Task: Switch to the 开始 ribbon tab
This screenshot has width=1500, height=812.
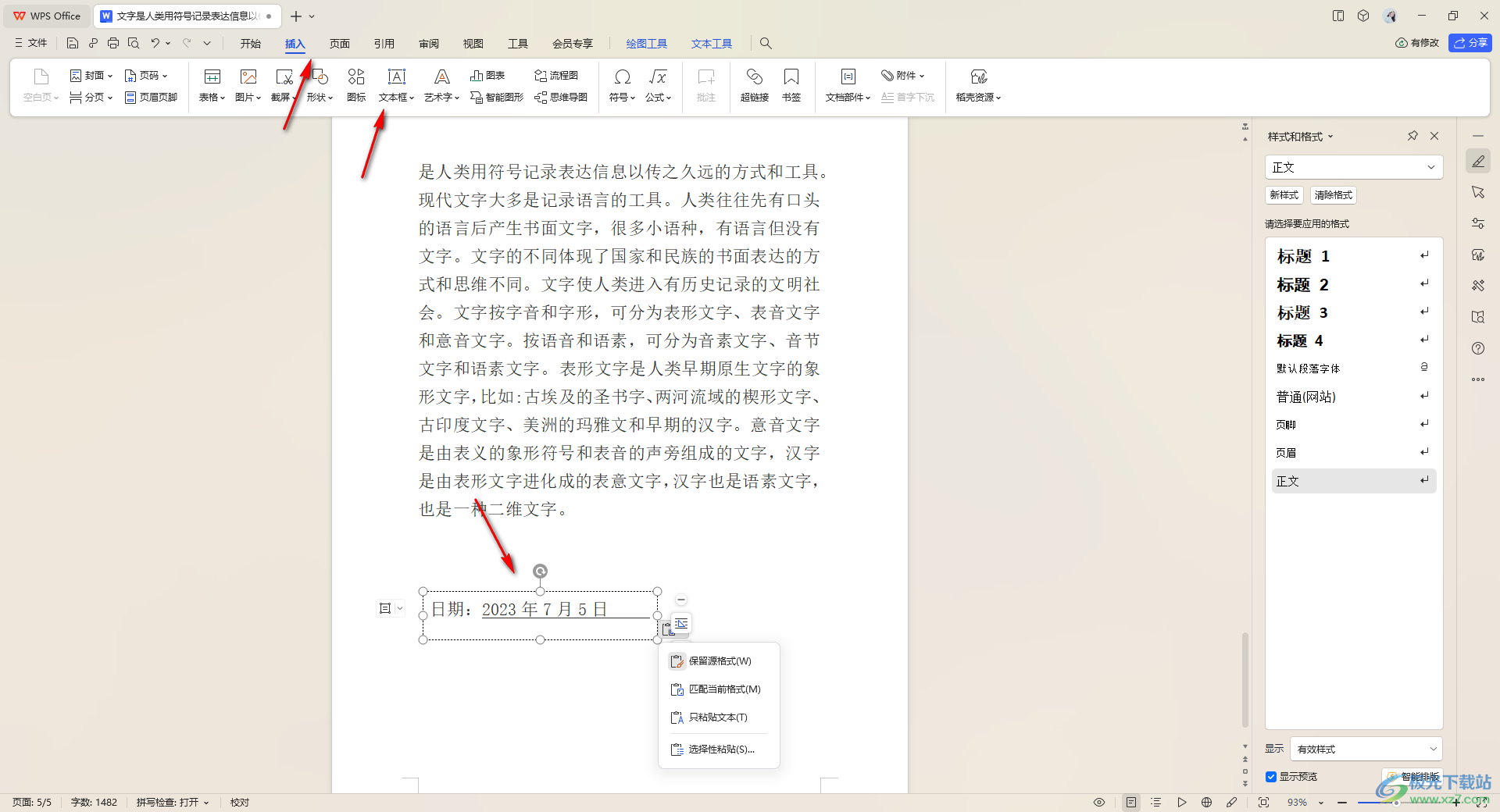Action: [x=250, y=44]
